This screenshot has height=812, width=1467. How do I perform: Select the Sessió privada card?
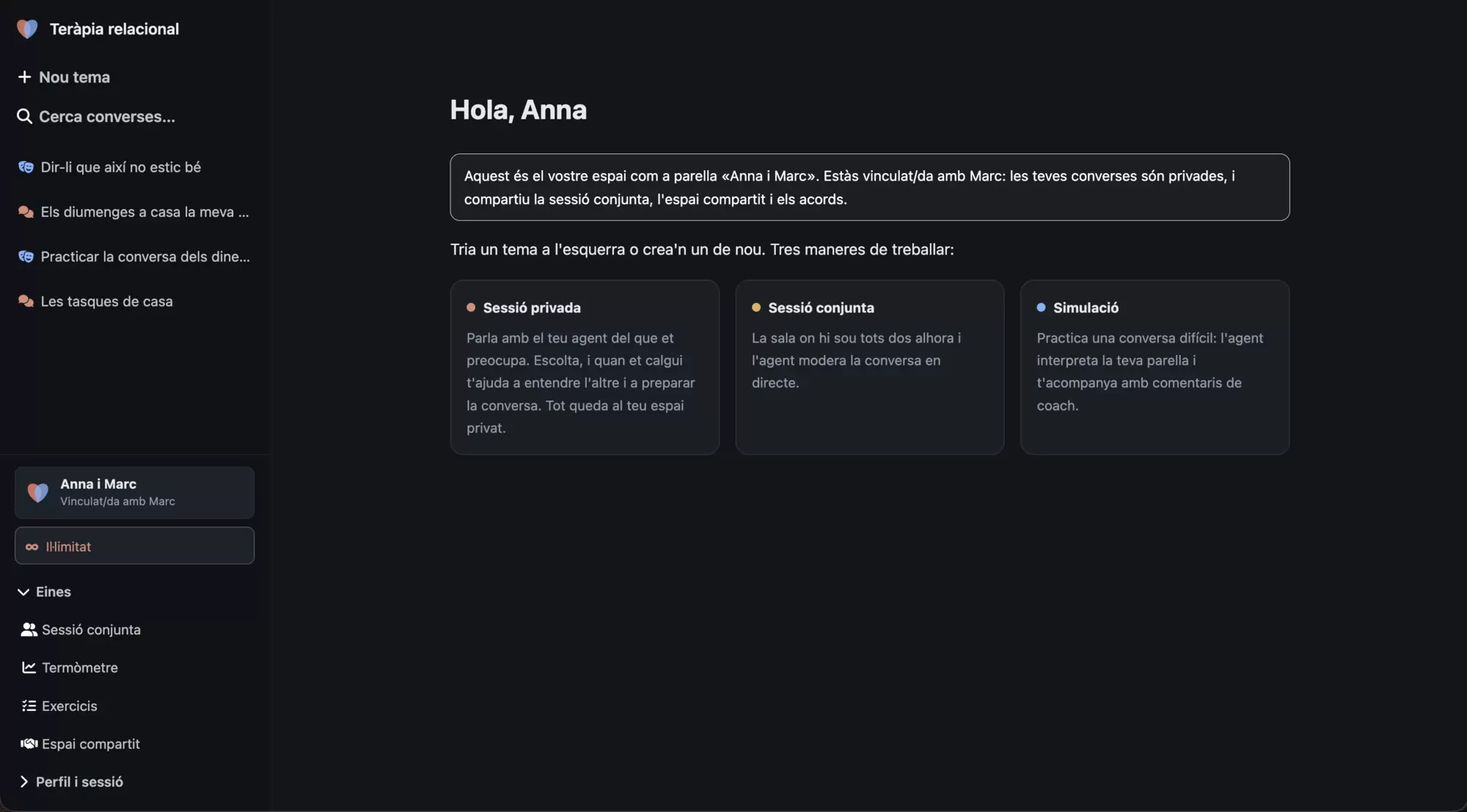point(585,367)
